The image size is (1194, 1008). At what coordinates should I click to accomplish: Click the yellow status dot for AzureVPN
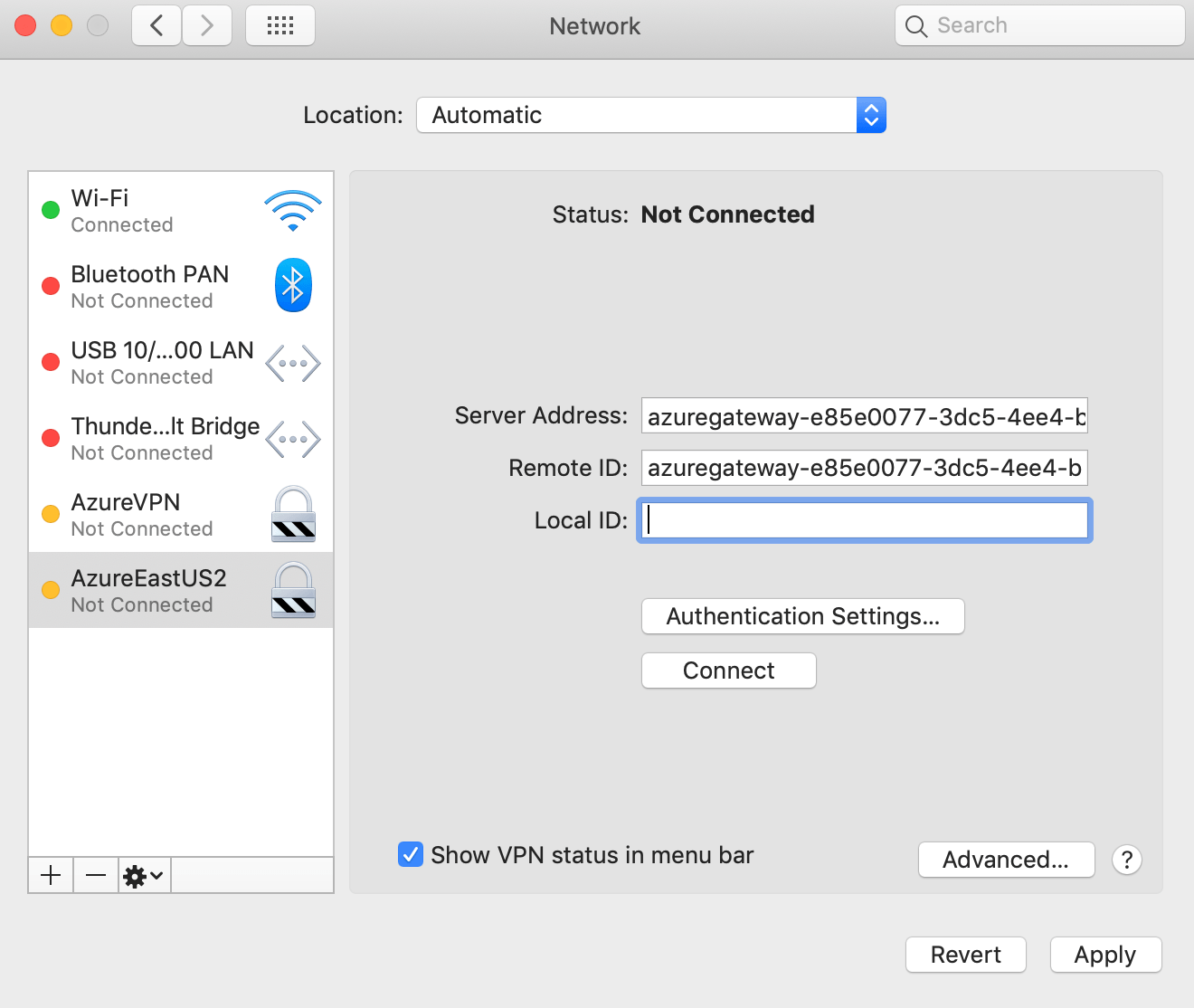point(51,515)
